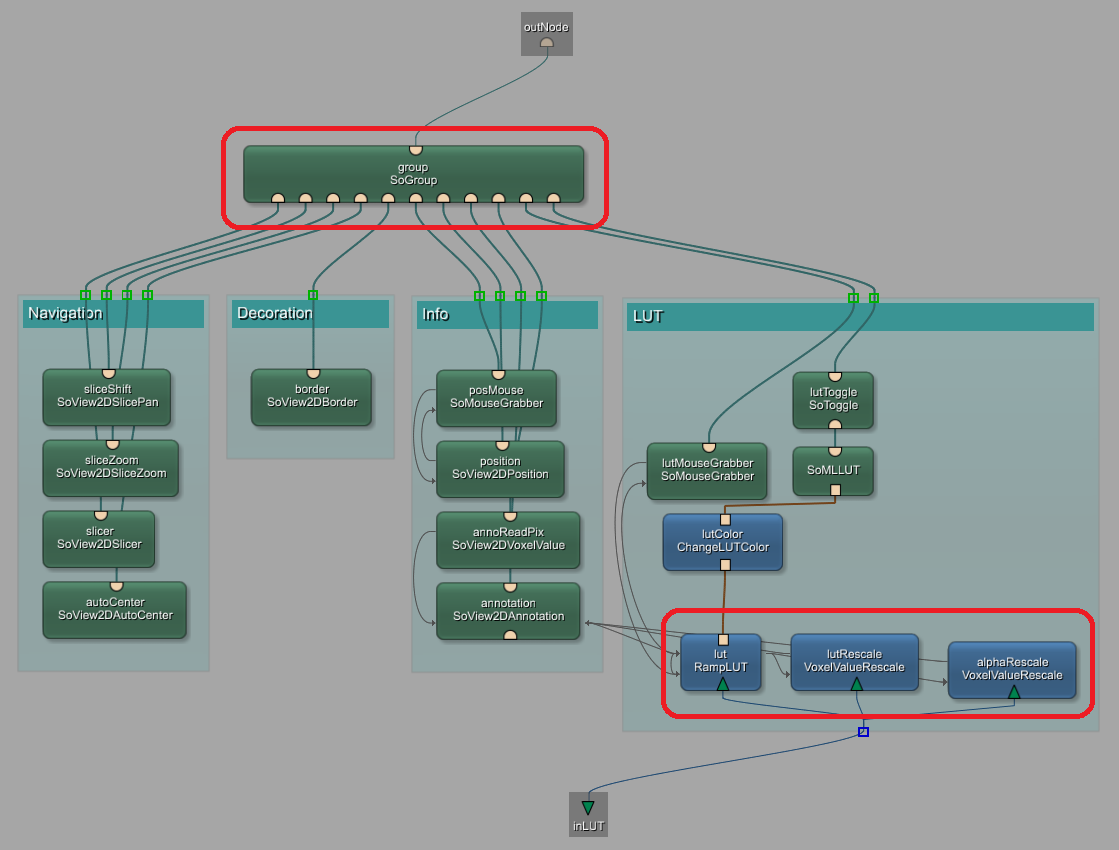Click the outNode output connector
The width and height of the screenshot is (1119, 850).
[546, 43]
